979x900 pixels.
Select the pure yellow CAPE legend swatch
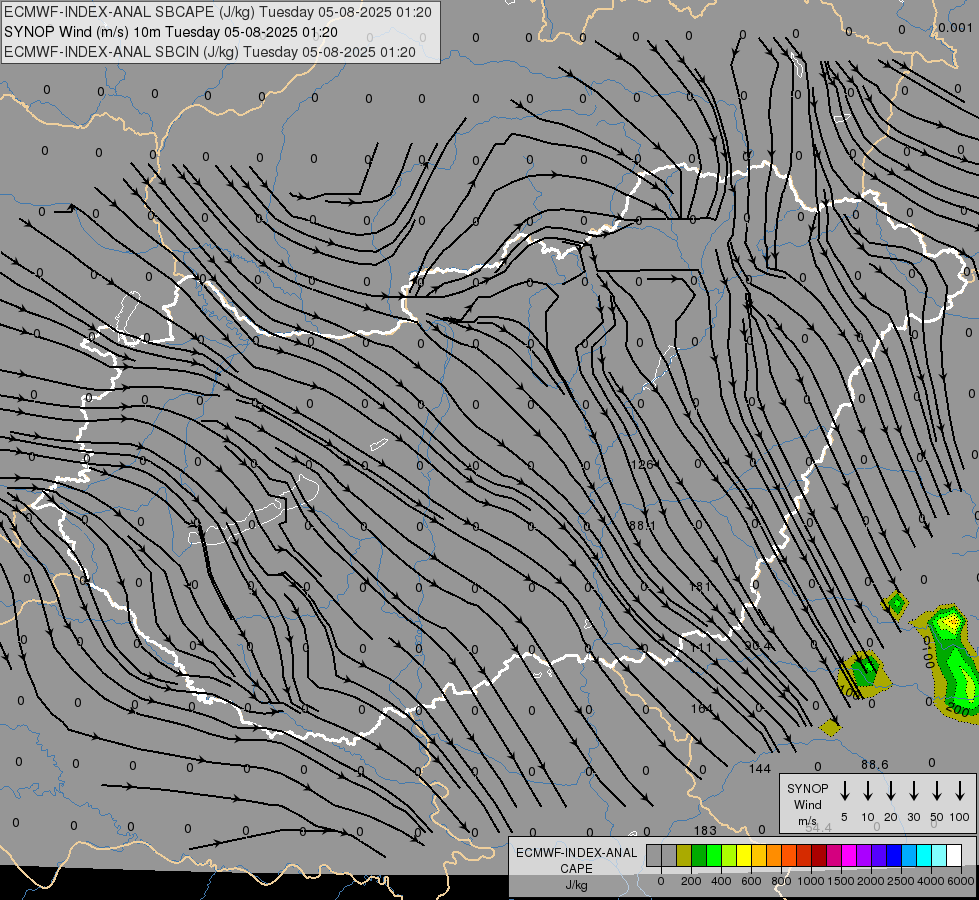coord(744,856)
